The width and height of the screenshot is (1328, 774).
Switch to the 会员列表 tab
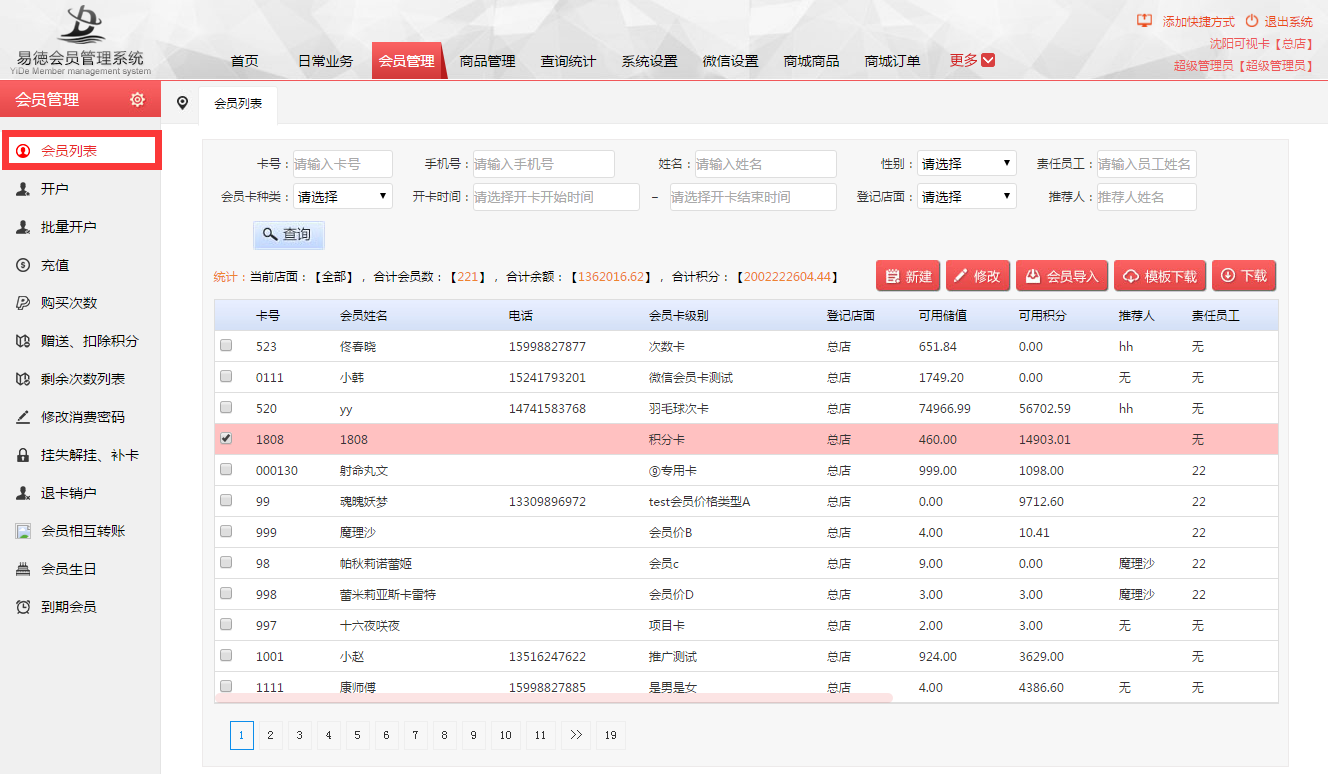click(x=238, y=104)
